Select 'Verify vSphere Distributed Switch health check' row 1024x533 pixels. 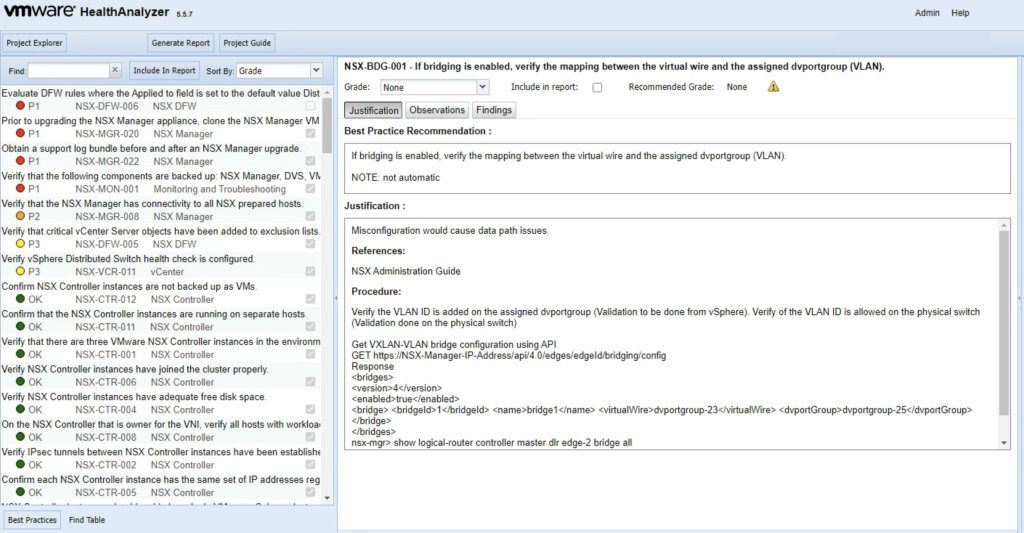pos(161,265)
